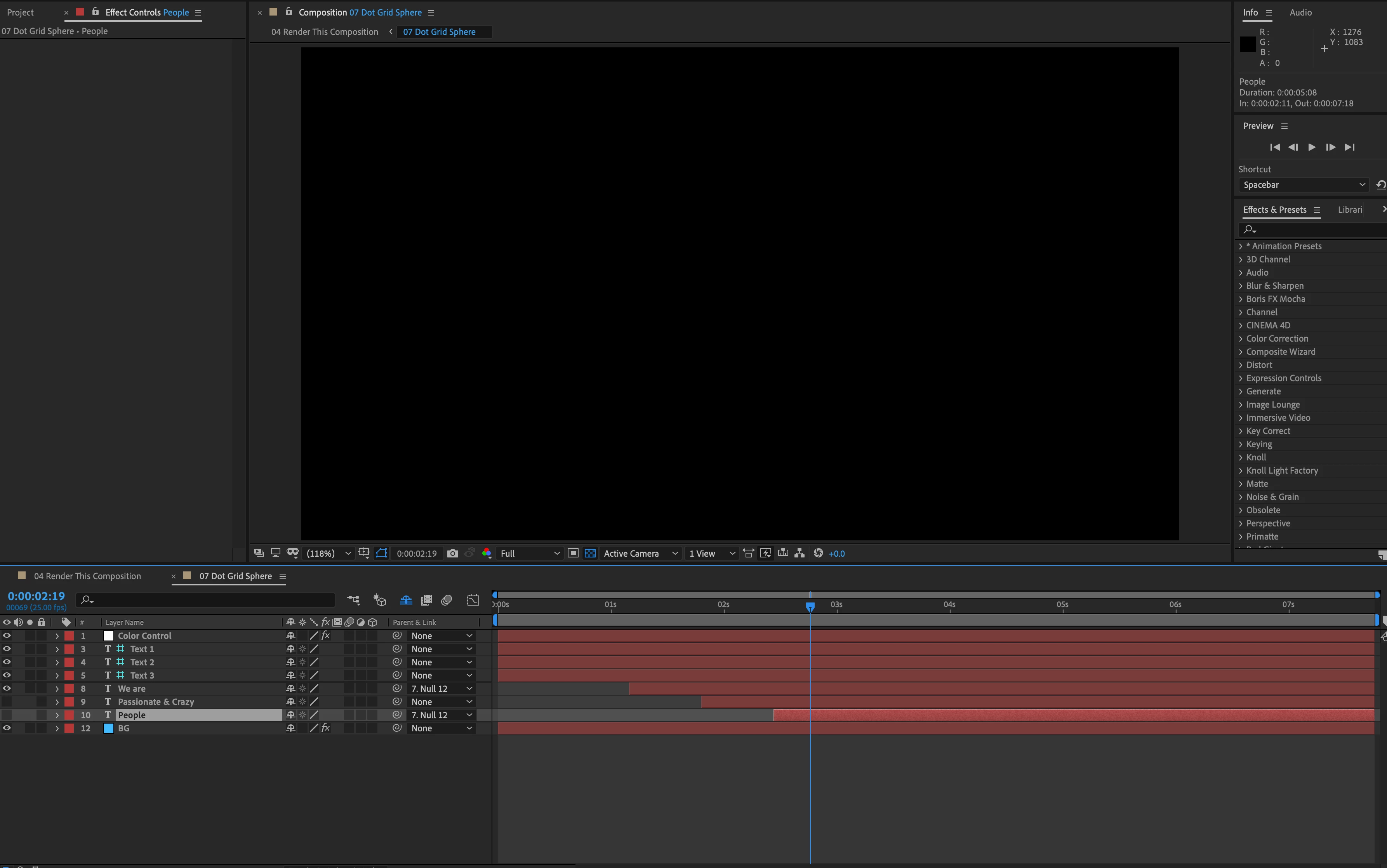This screenshot has width=1387, height=868.
Task: Open the resolution dropdown set to Full
Action: (529, 554)
